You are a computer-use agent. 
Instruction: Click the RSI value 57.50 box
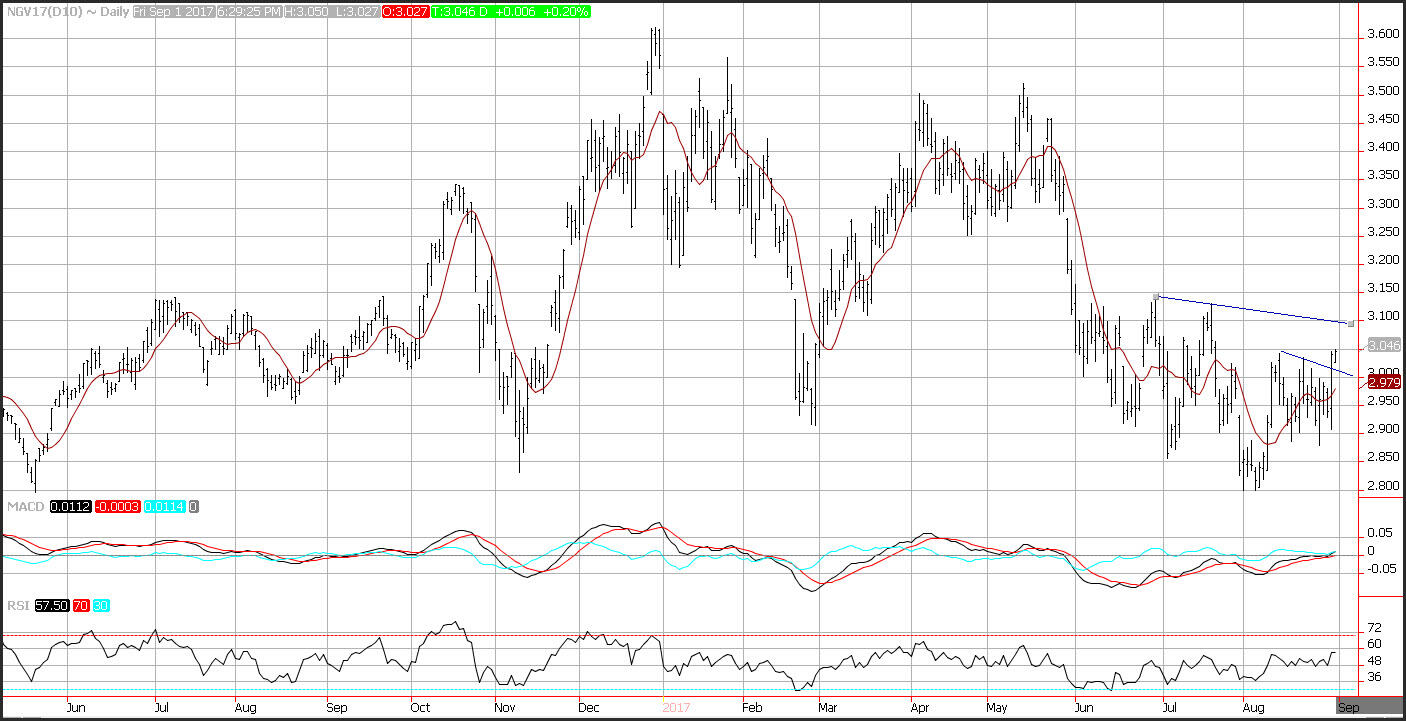tap(51, 606)
